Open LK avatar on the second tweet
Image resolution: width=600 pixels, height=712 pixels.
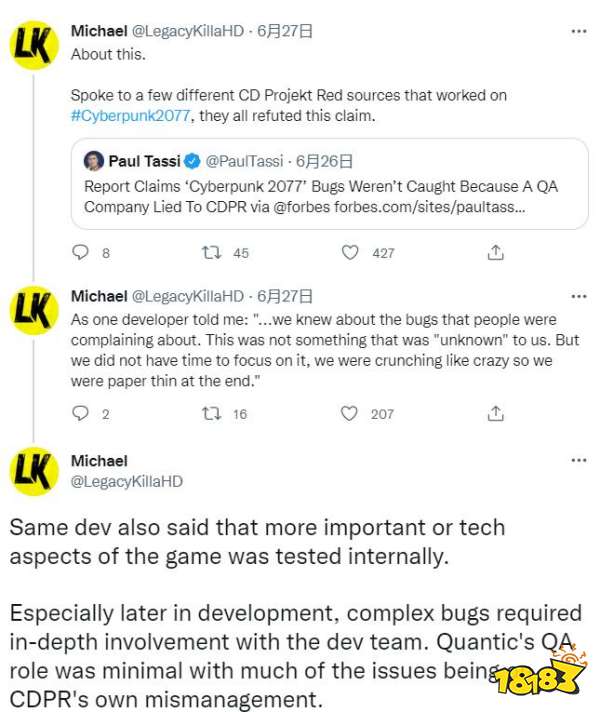click(34, 310)
